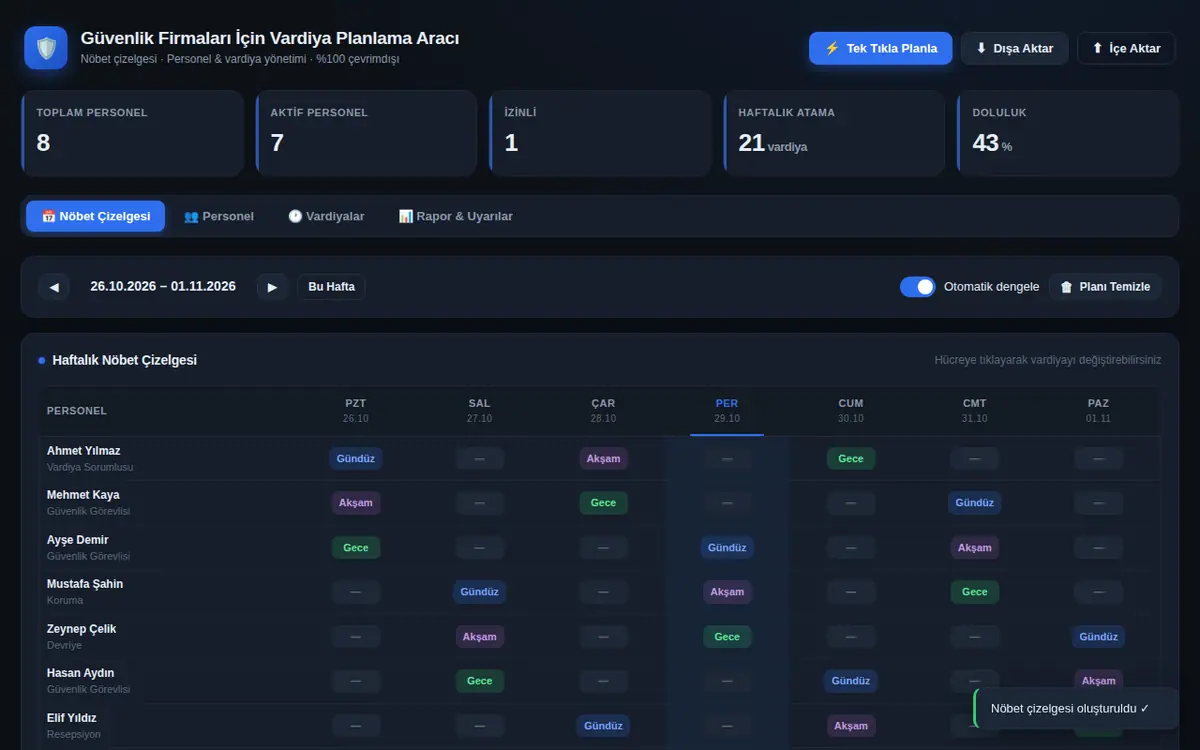1200x750 pixels.
Task: Click Ahmet Yılmaz's Friday Gece shift
Action: tap(851, 459)
